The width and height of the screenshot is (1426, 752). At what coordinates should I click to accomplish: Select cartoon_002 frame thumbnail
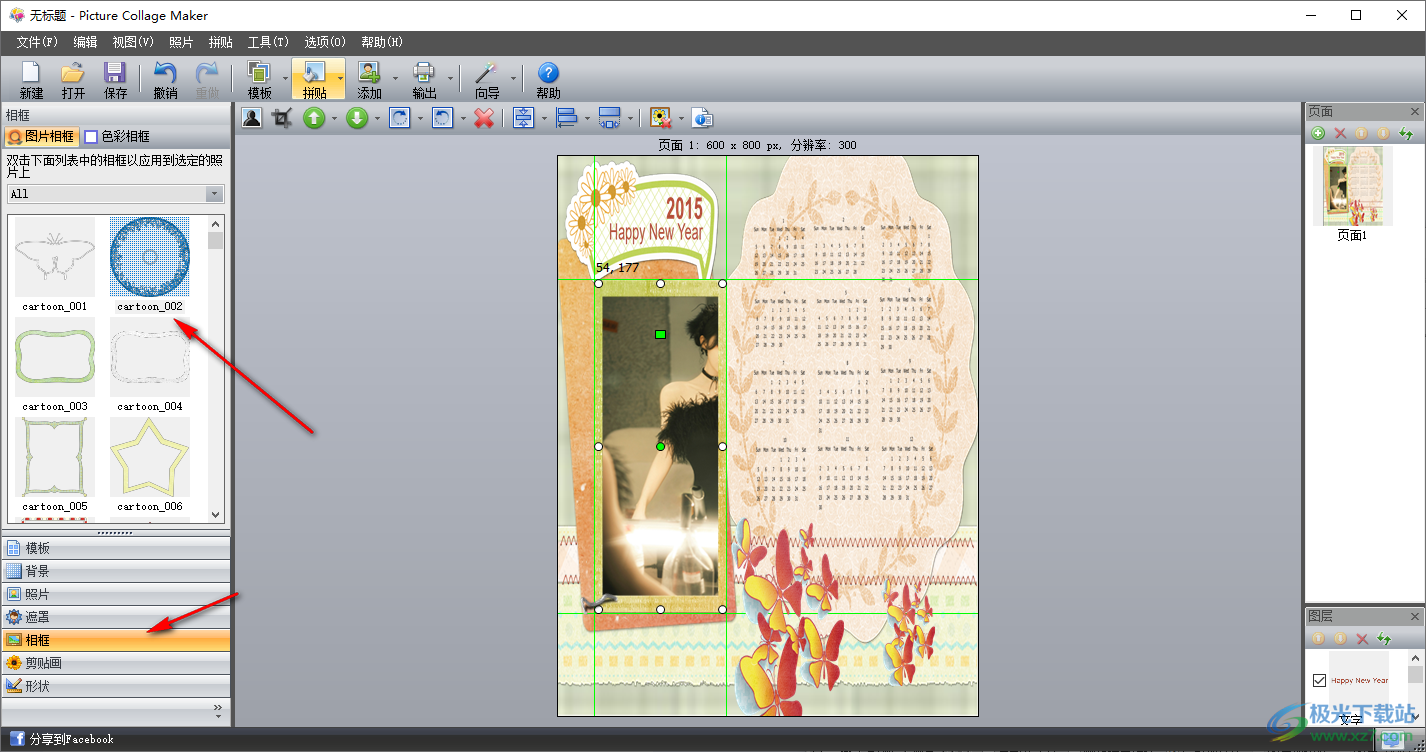(x=150, y=257)
